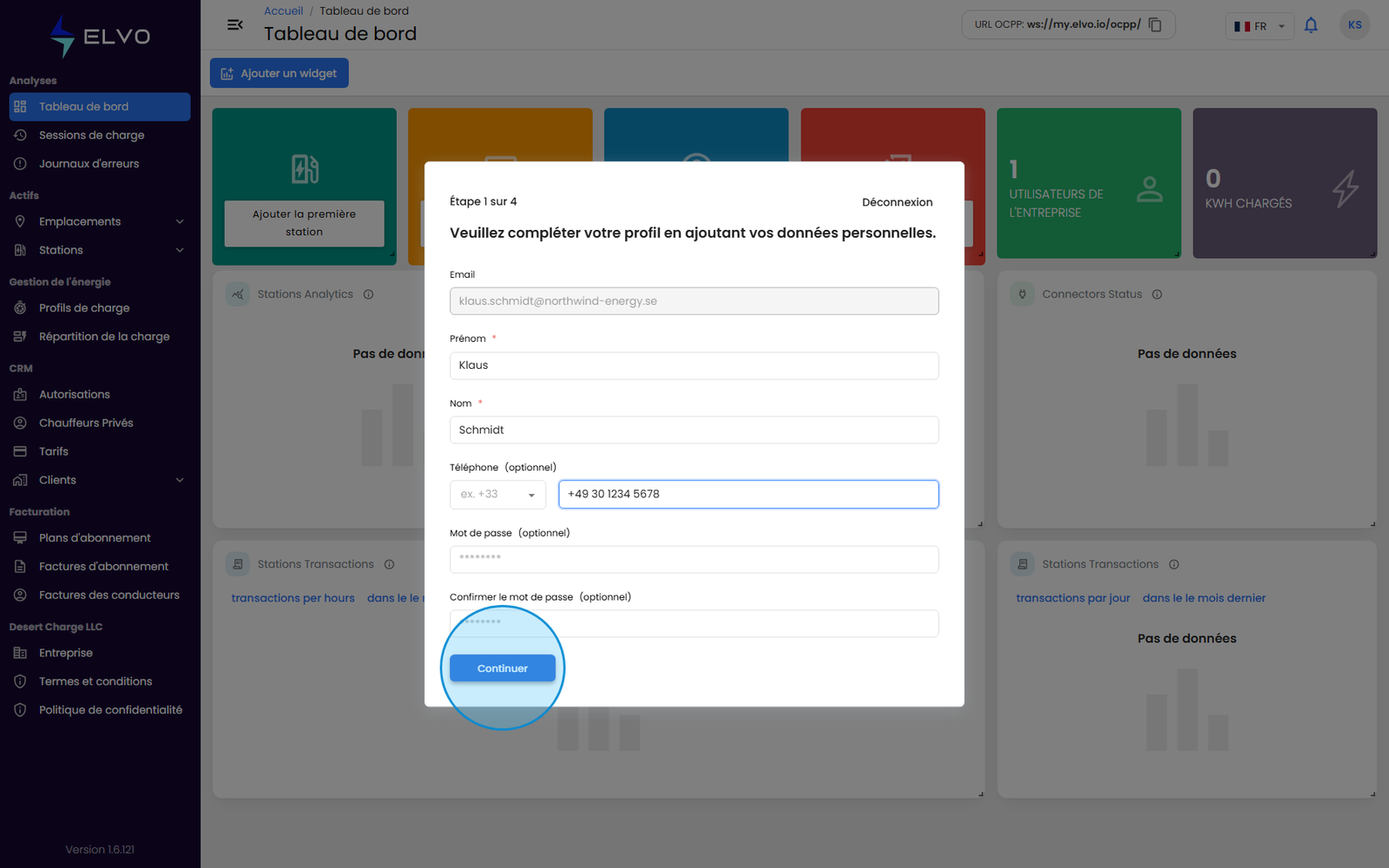
Task: Click the Continuer button
Action: pyautogui.click(x=503, y=668)
